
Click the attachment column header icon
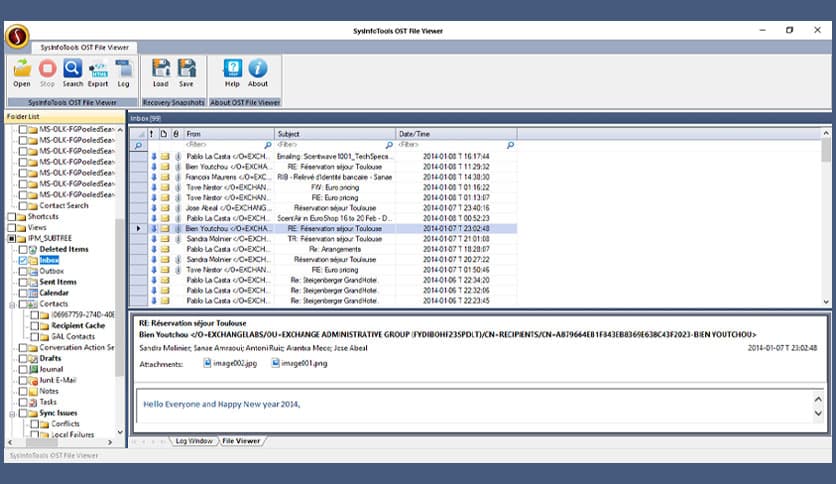(176, 134)
